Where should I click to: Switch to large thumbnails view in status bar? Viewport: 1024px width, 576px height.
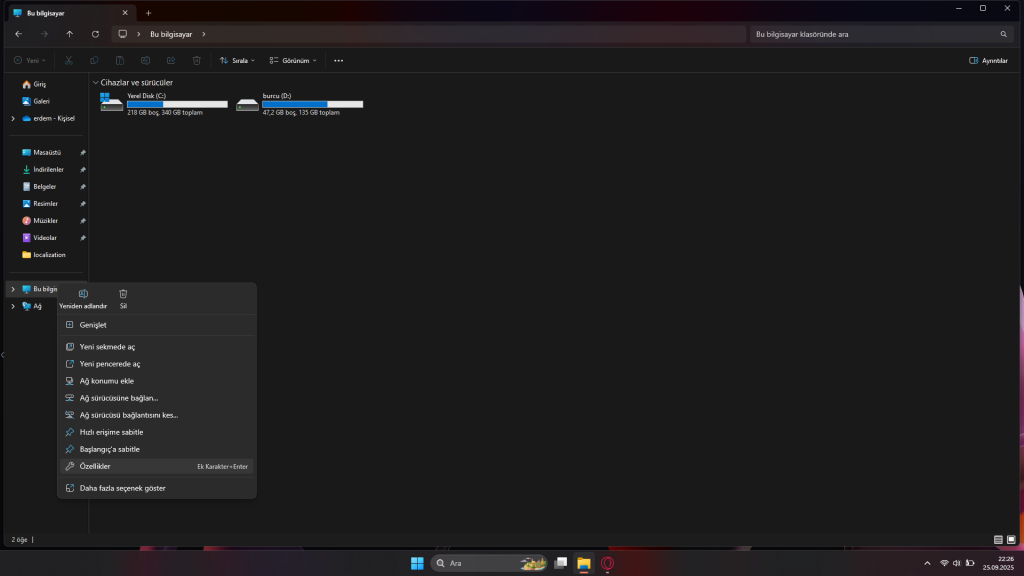(1011, 540)
